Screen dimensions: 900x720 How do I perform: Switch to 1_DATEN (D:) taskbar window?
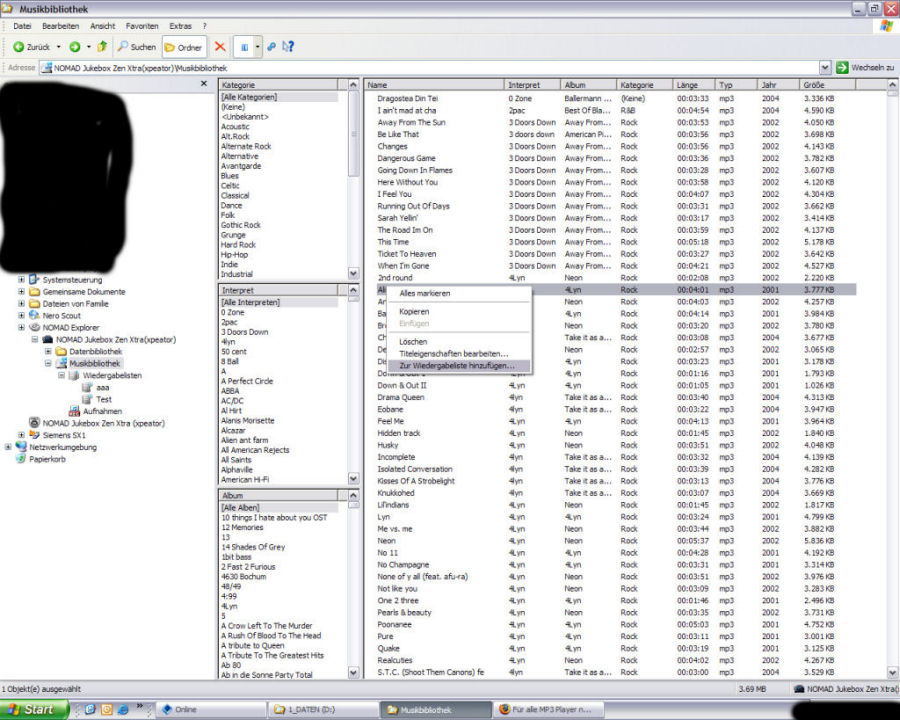tap(323, 710)
